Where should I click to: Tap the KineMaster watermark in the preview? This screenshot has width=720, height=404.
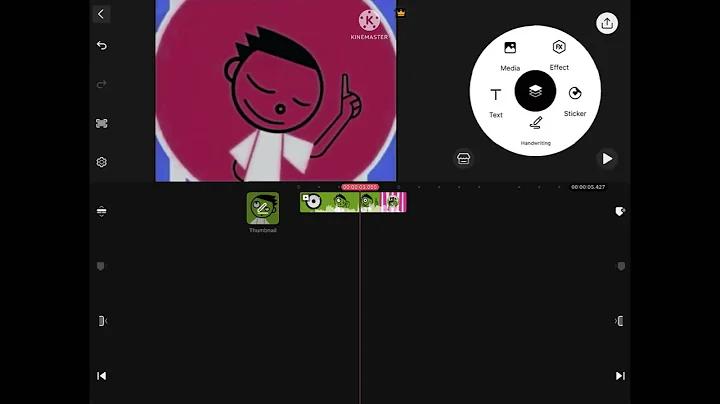369,25
